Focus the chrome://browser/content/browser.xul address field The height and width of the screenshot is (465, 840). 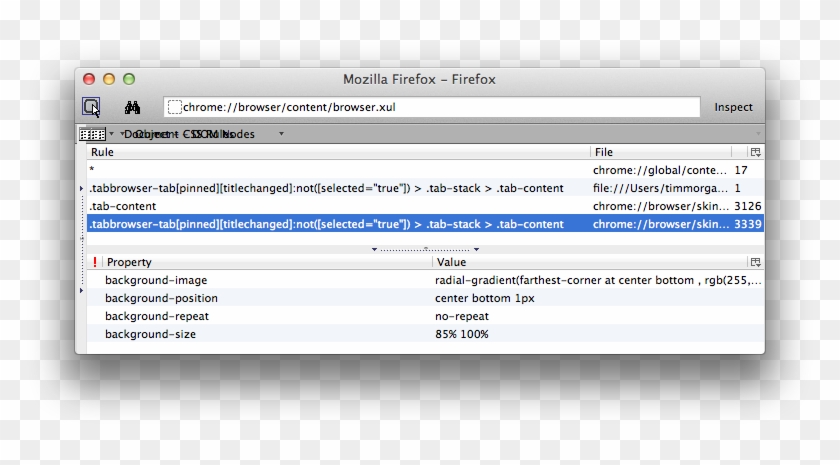tap(432, 107)
